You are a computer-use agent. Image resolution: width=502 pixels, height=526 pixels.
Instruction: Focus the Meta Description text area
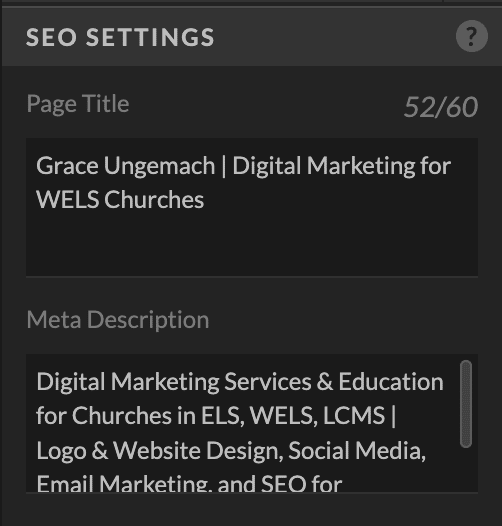(x=252, y=423)
